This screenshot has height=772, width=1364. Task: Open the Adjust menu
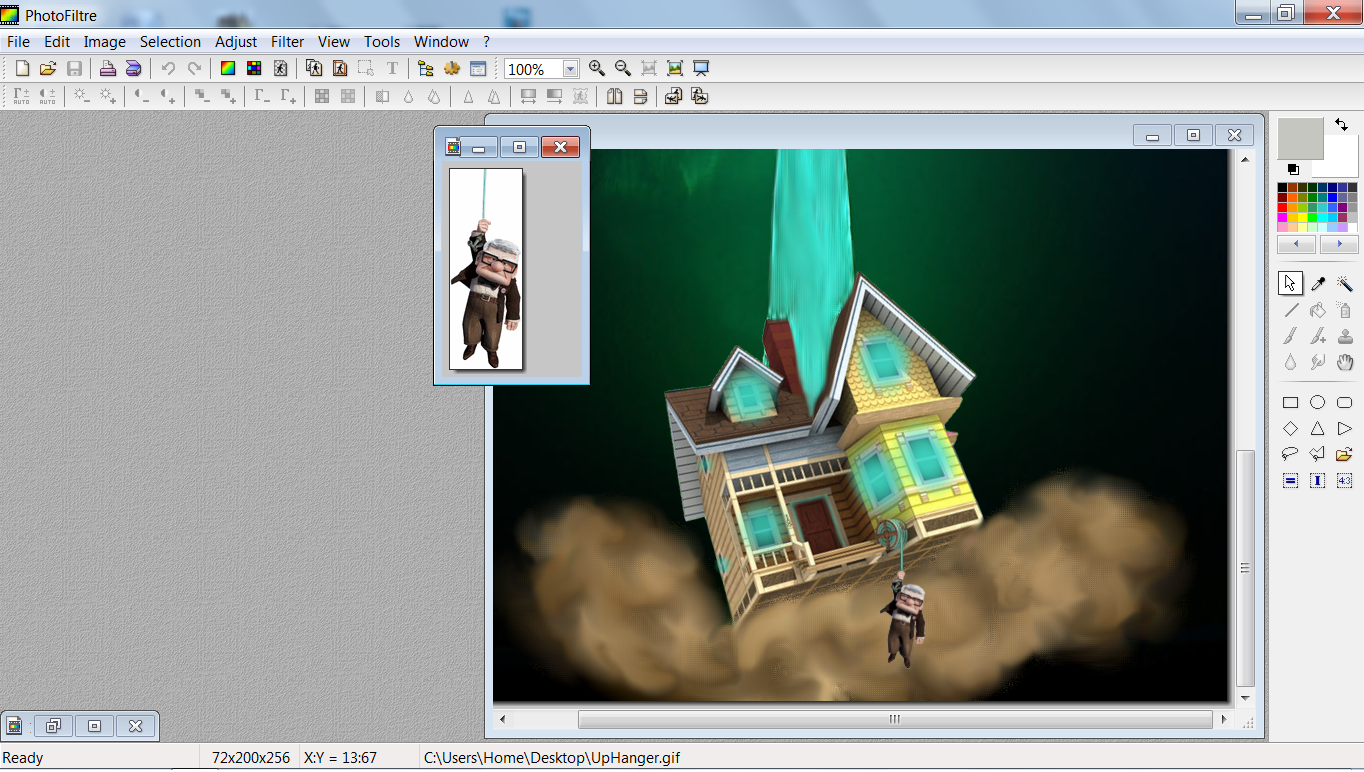coord(236,41)
